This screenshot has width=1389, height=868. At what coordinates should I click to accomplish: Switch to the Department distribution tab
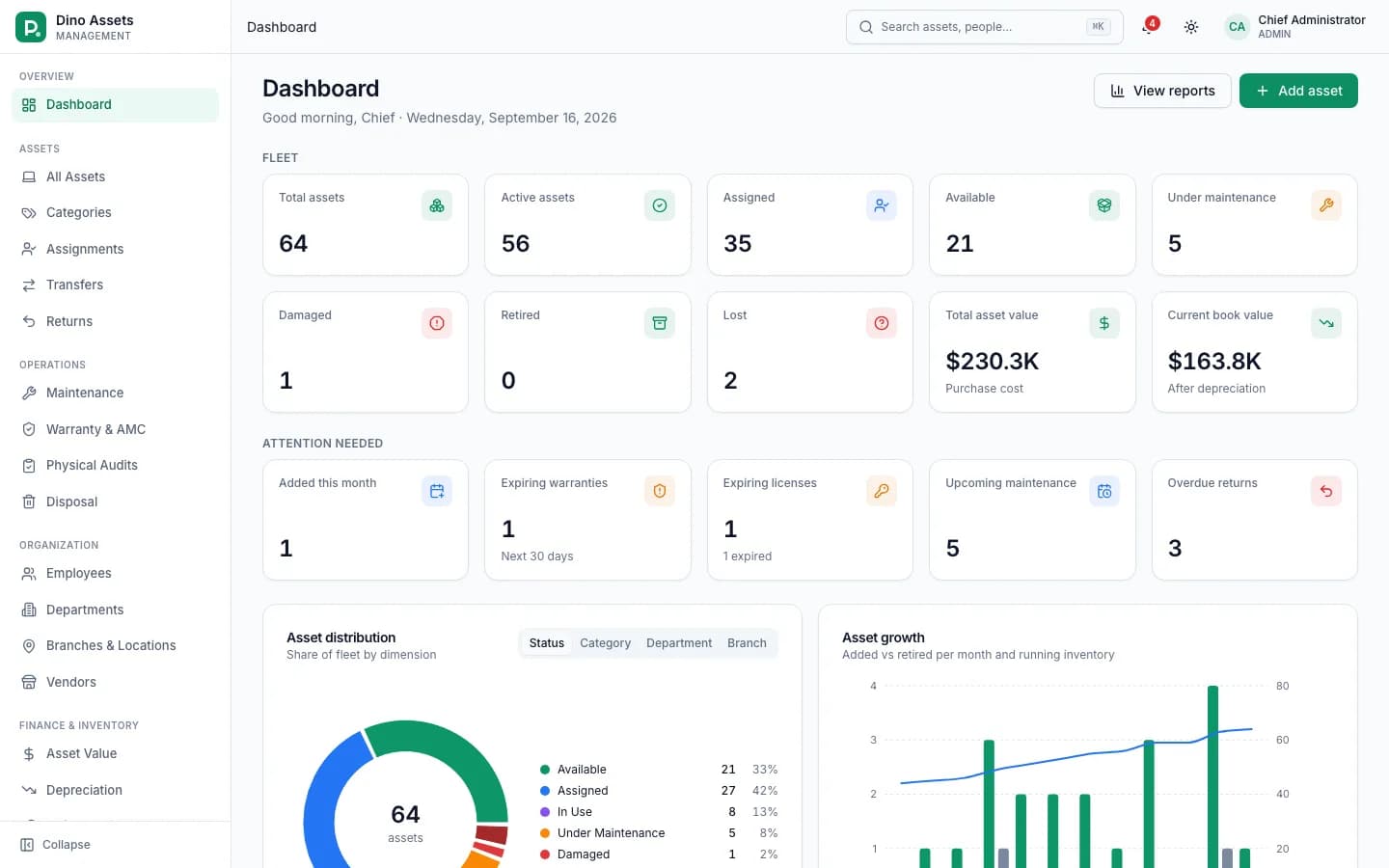(679, 643)
